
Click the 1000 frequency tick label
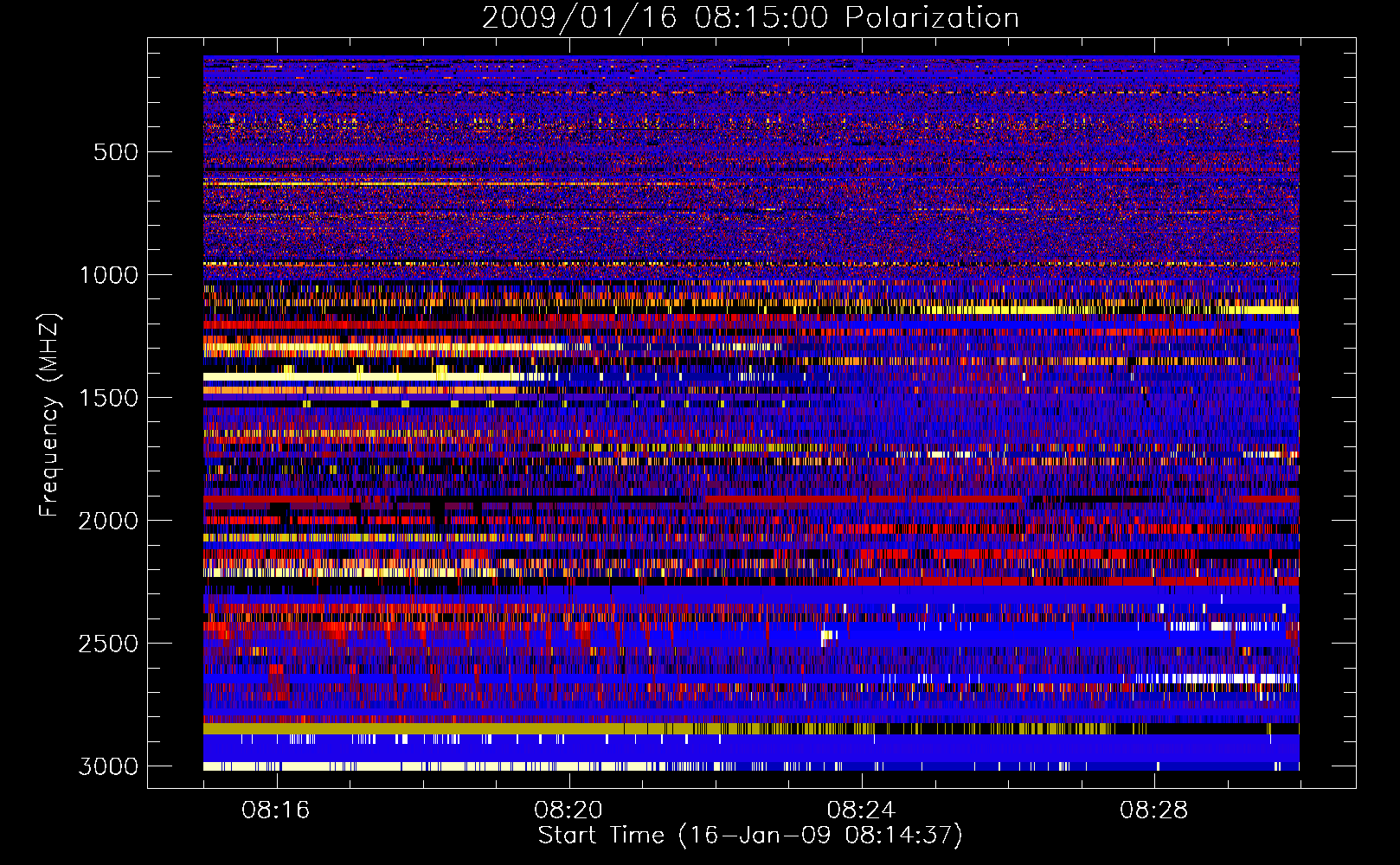(x=108, y=275)
